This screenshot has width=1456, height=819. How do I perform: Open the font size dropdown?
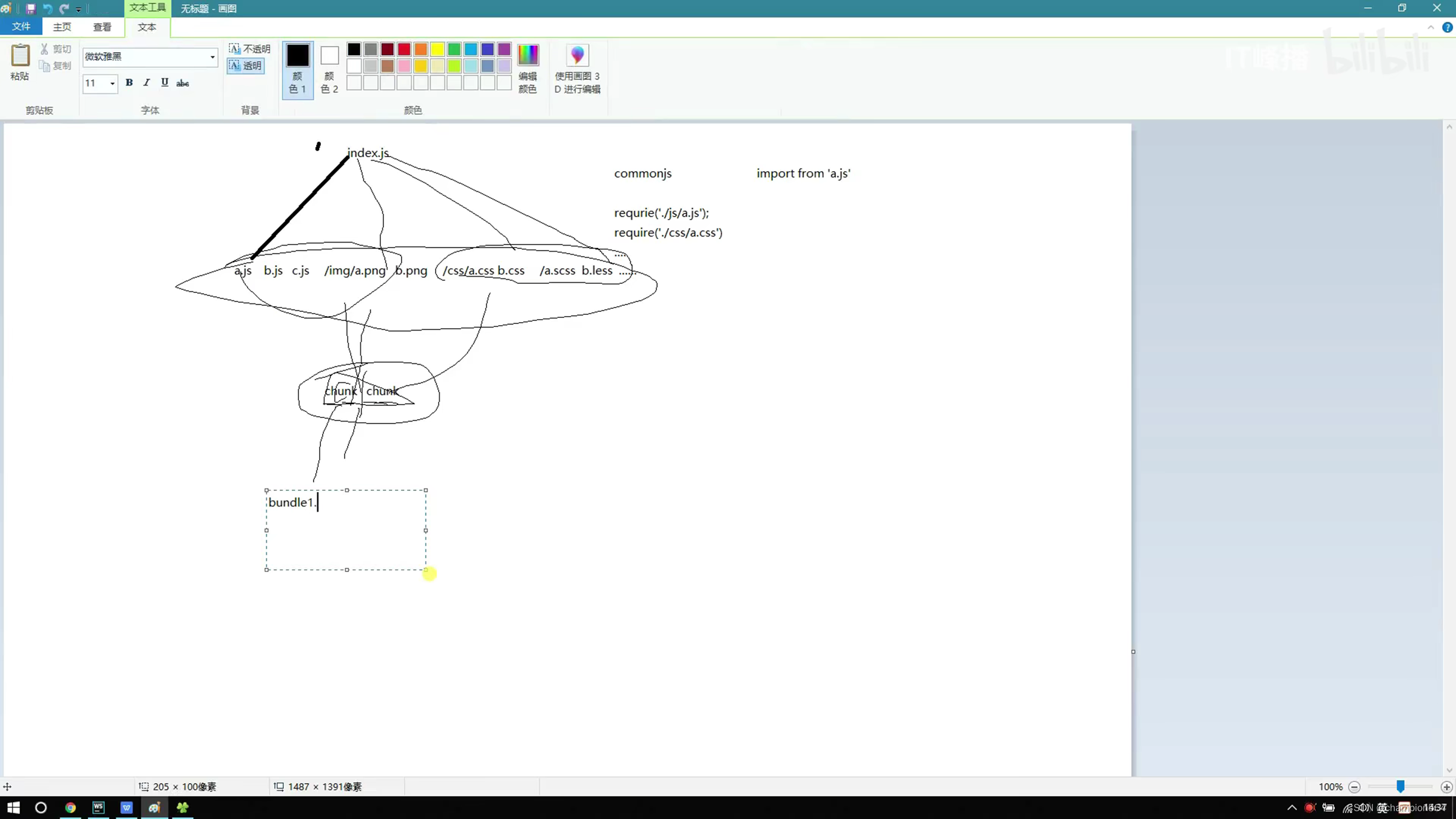tap(112, 83)
